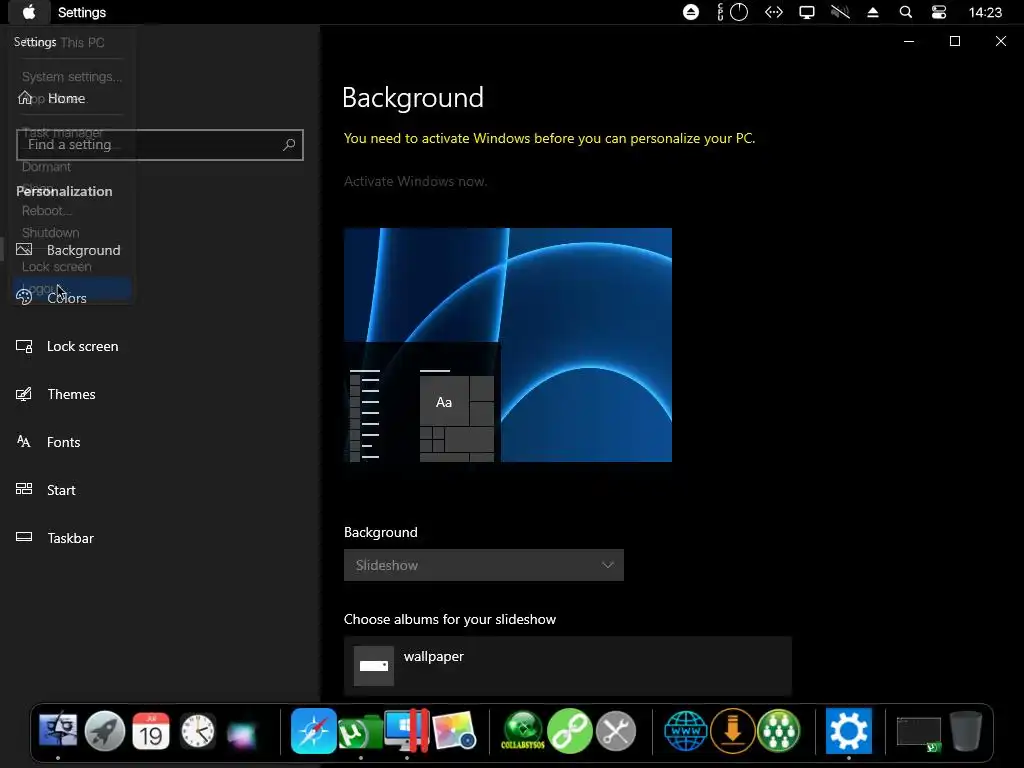This screenshot has width=1024, height=768.
Task: Click the search magnifier in Find a setting
Action: 289,145
